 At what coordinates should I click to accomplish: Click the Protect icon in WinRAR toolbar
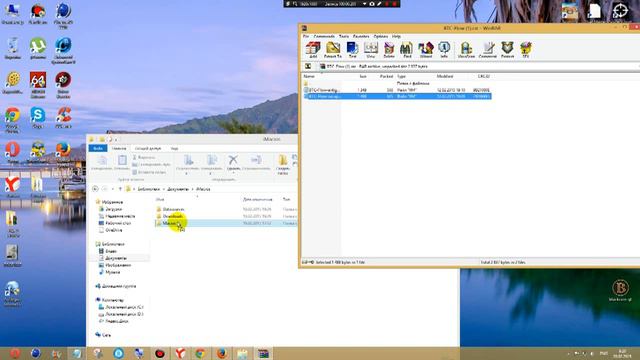click(507, 50)
